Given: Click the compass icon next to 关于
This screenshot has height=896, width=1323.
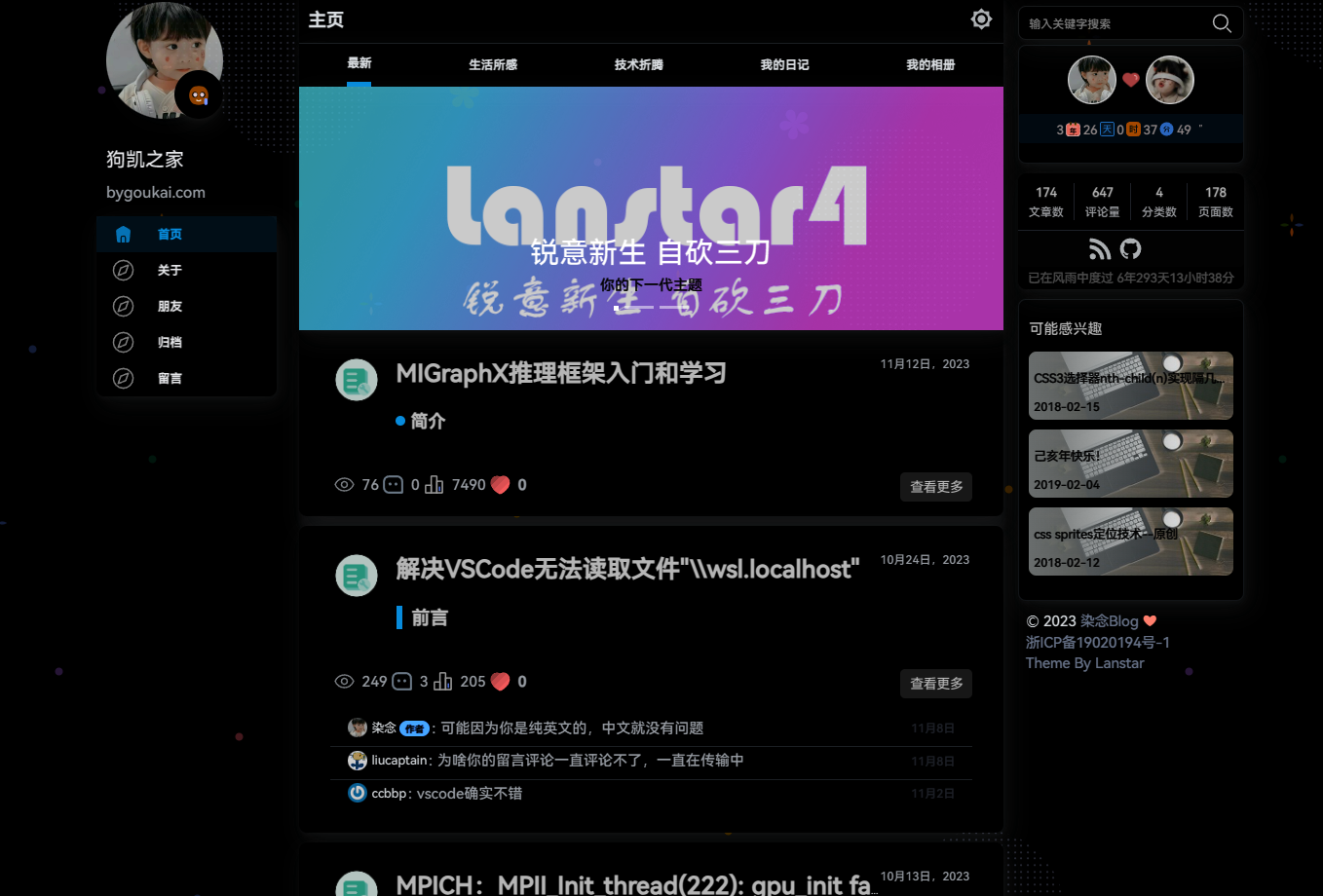Looking at the screenshot, I should click(123, 271).
